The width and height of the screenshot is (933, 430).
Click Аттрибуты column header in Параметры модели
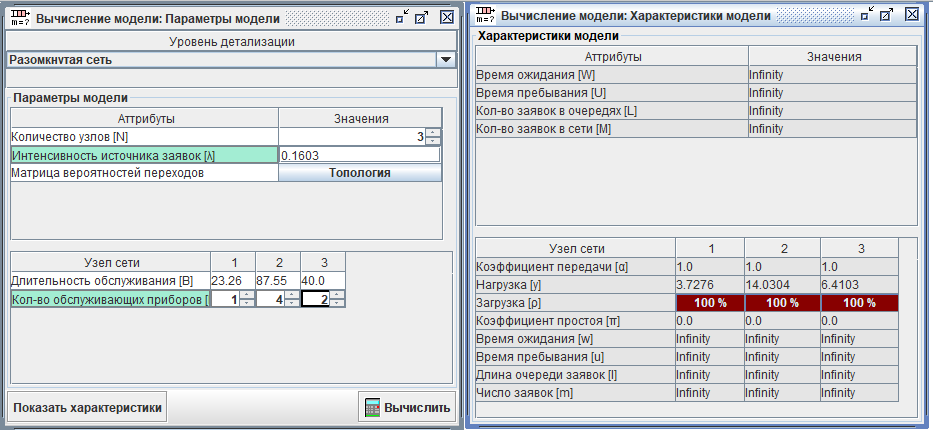(145, 118)
